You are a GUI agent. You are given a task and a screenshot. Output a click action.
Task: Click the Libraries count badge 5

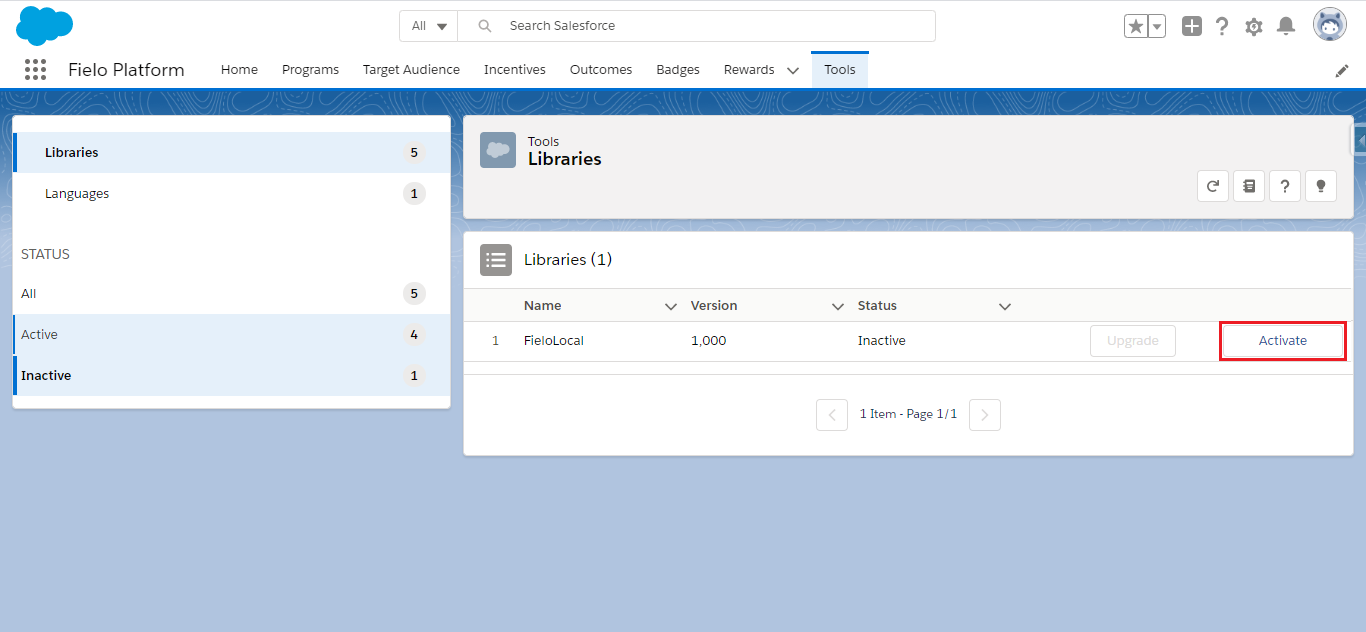point(414,153)
